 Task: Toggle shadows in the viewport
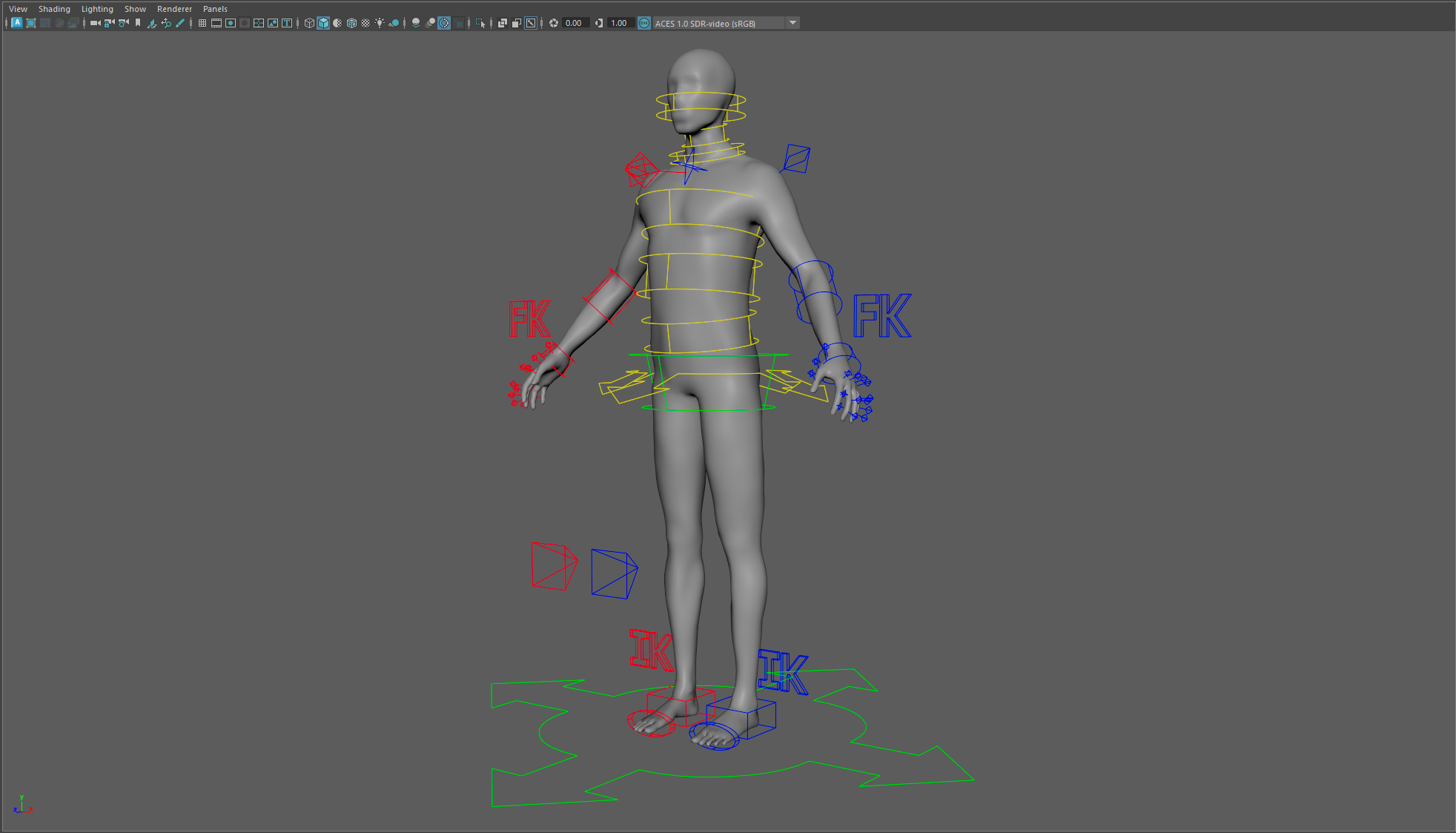click(417, 22)
